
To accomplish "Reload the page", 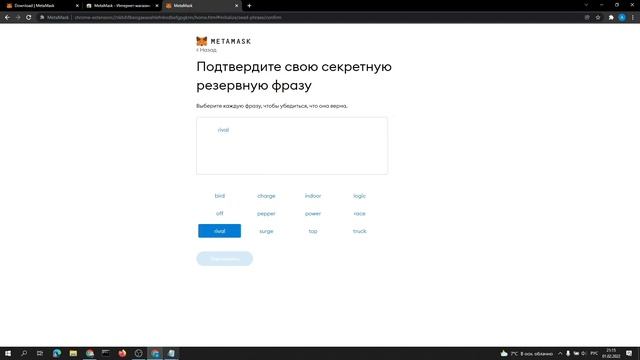I will (29, 18).
